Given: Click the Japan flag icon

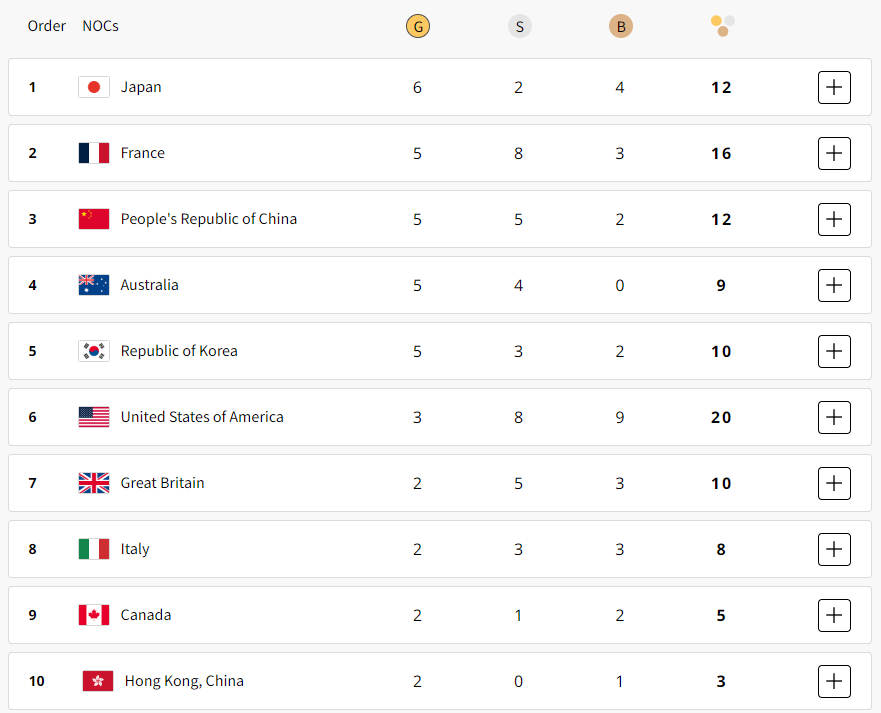Looking at the screenshot, I should click(x=94, y=87).
